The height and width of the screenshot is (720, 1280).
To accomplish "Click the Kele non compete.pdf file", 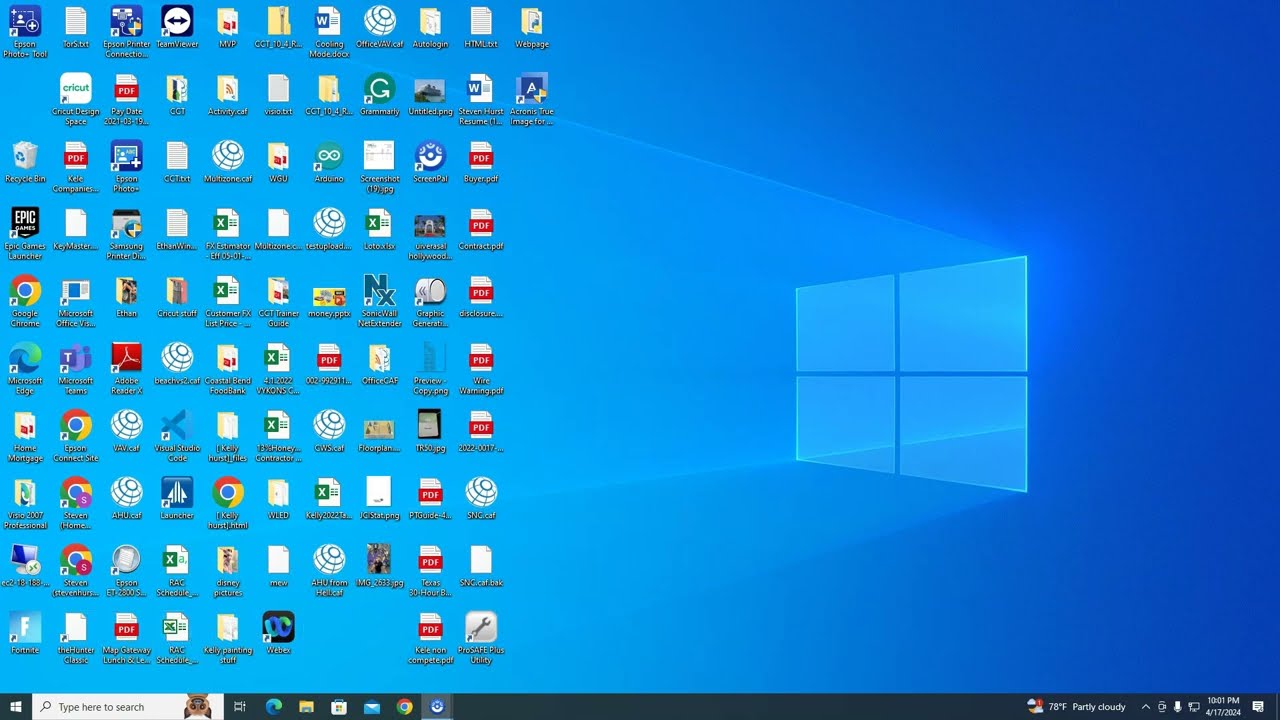I will 430,638.
